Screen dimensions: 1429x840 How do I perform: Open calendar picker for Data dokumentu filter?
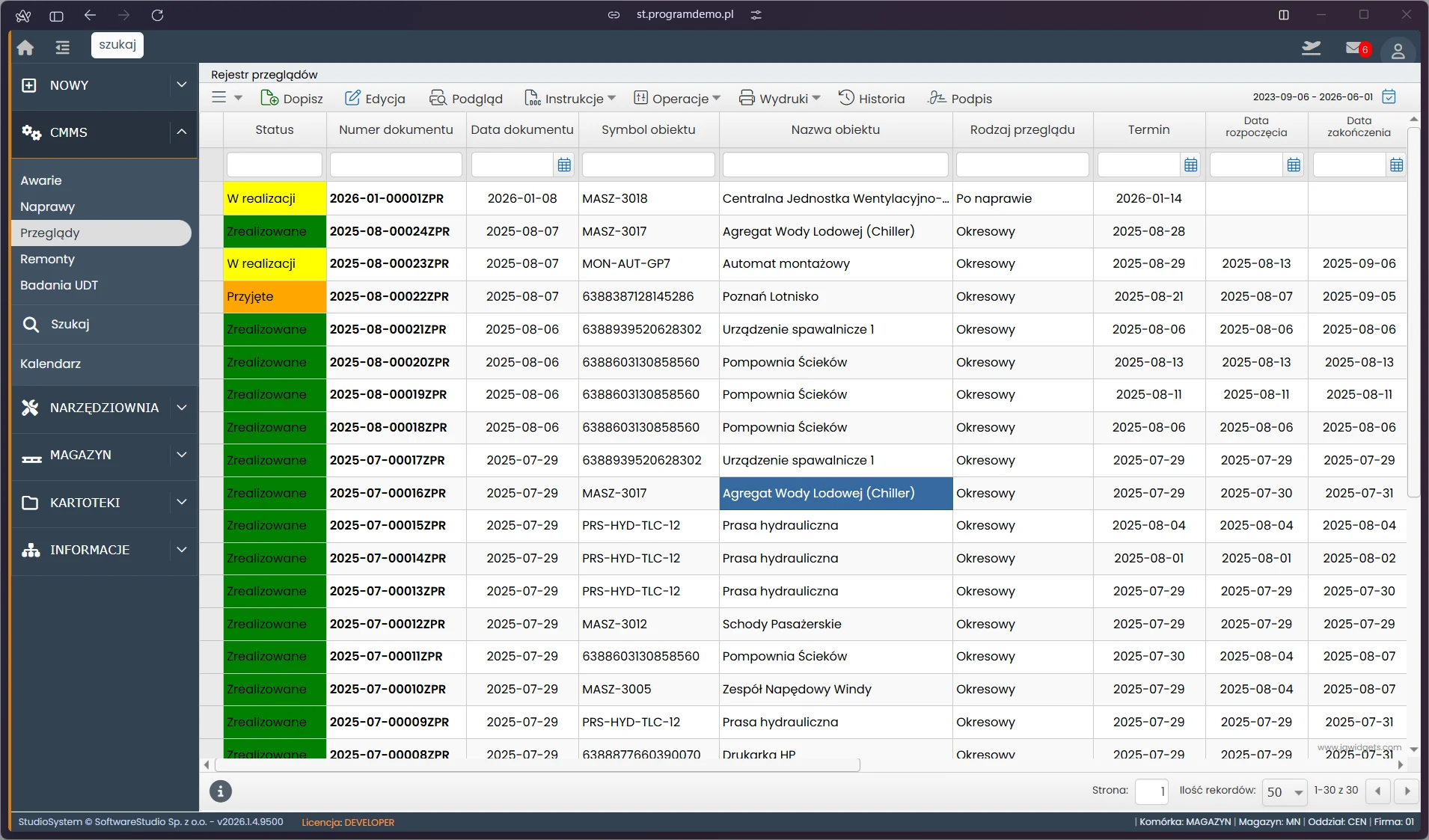[x=564, y=165]
